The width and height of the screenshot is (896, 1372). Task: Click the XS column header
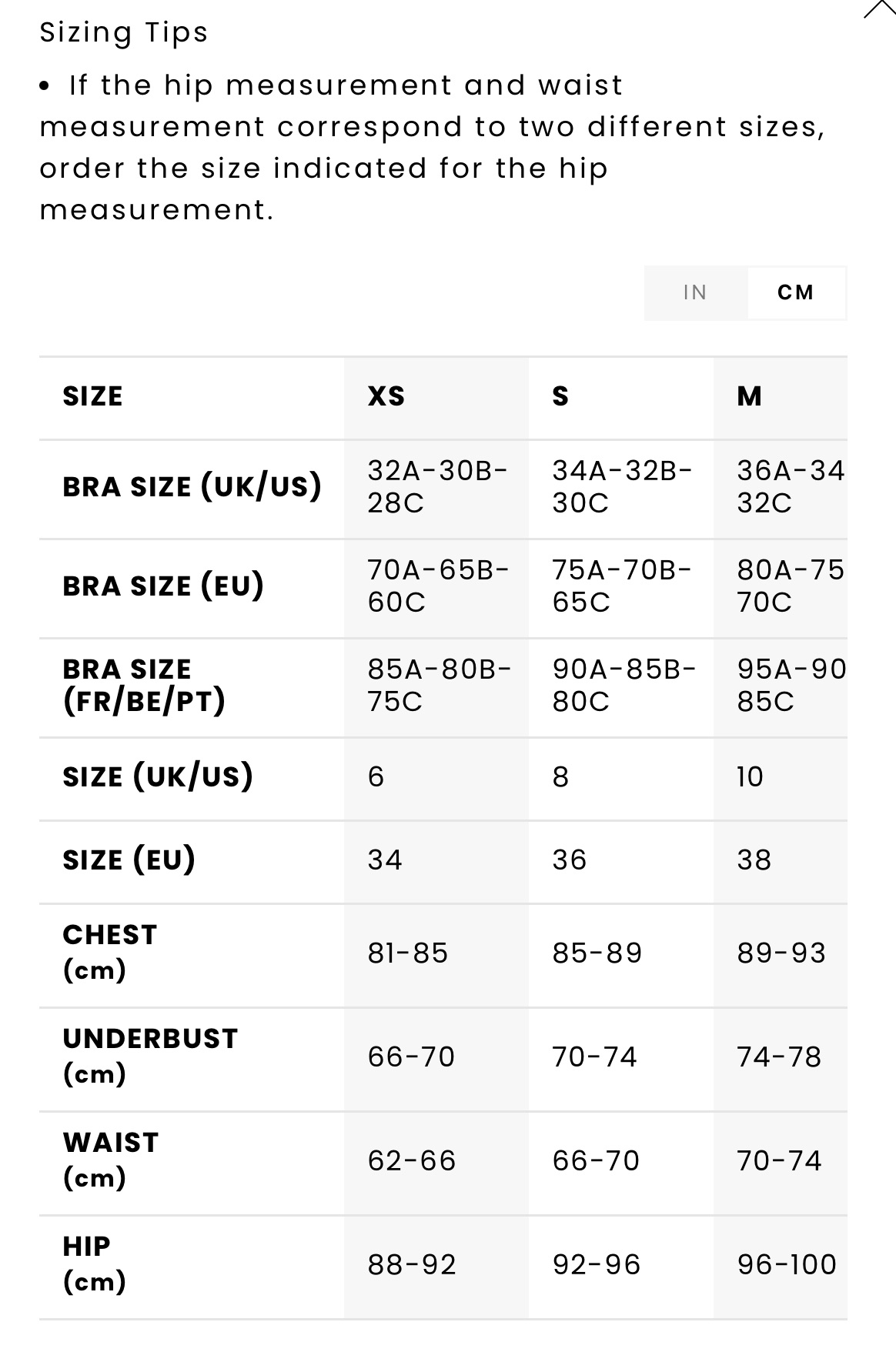[386, 396]
